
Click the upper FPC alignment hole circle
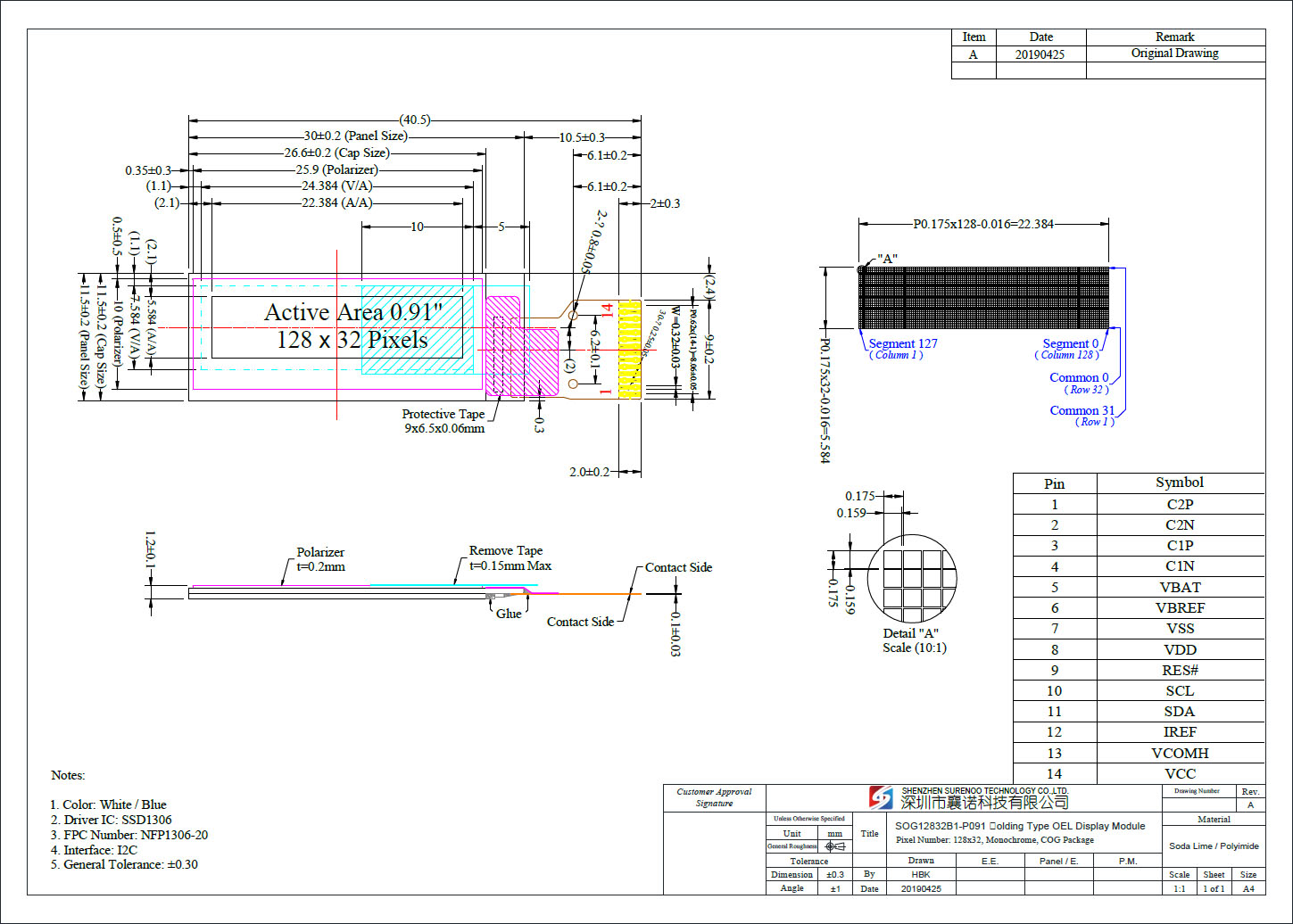point(573,316)
